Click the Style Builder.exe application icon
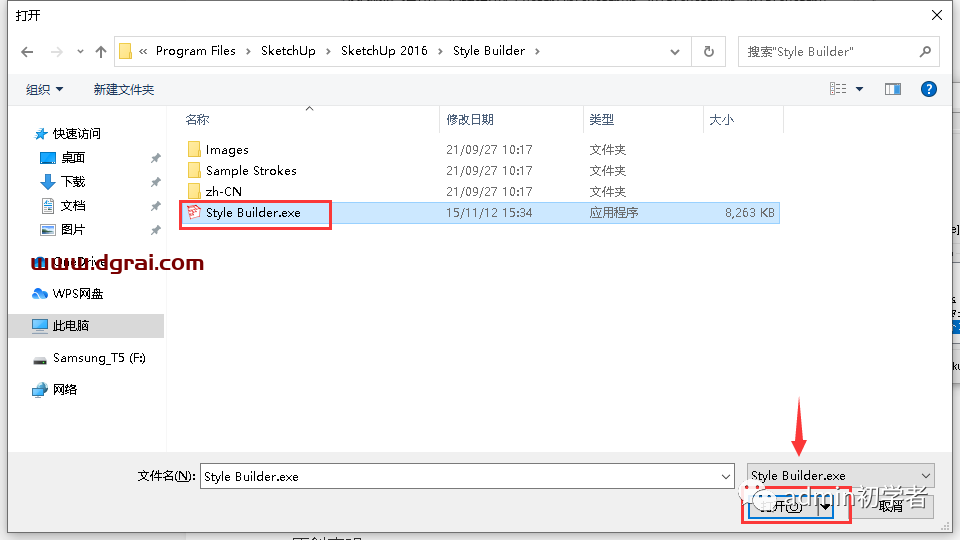The height and width of the screenshot is (540, 960). tap(194, 212)
